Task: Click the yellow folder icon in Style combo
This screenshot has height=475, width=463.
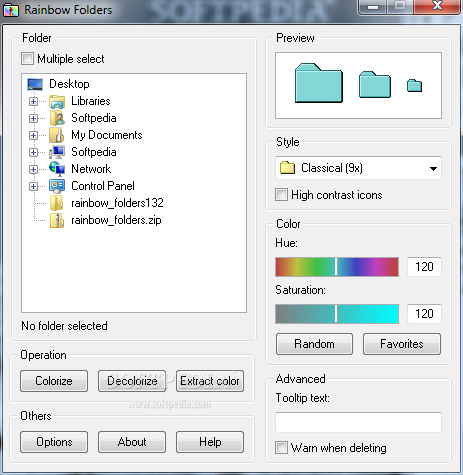Action: [287, 168]
